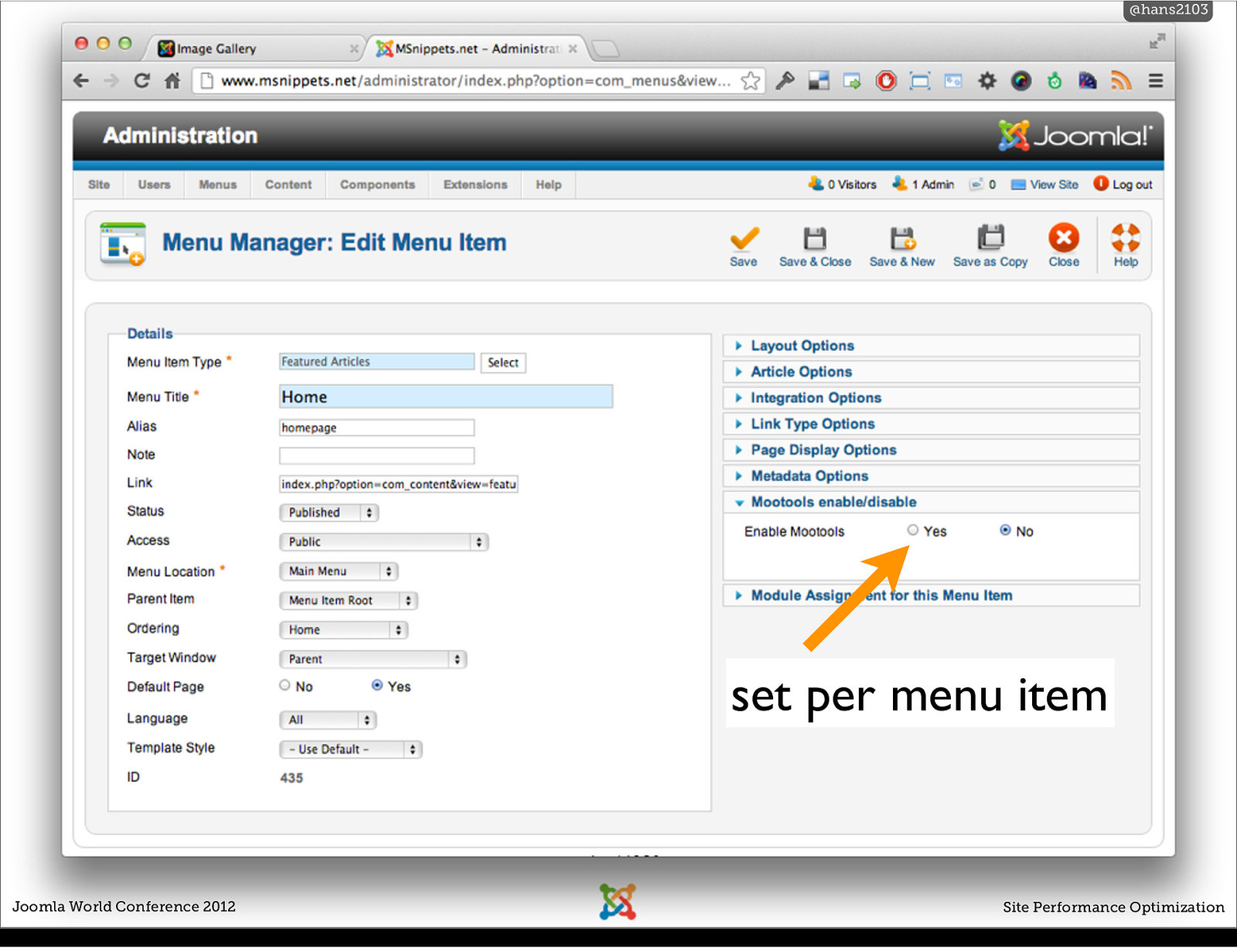This screenshot has height=952, width=1237.
Task: Click the Save & Close disk icon
Action: coord(815,239)
